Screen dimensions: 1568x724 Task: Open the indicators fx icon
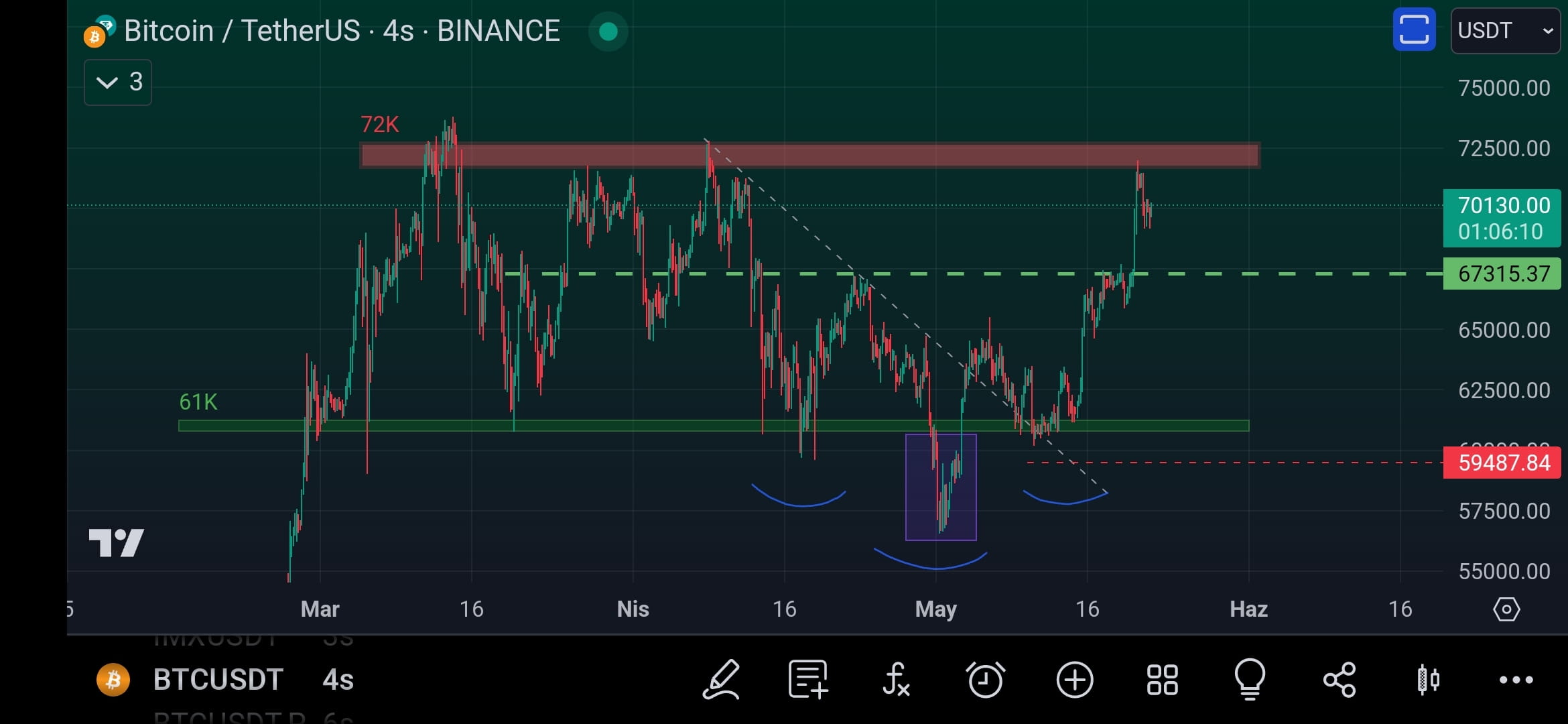click(896, 680)
